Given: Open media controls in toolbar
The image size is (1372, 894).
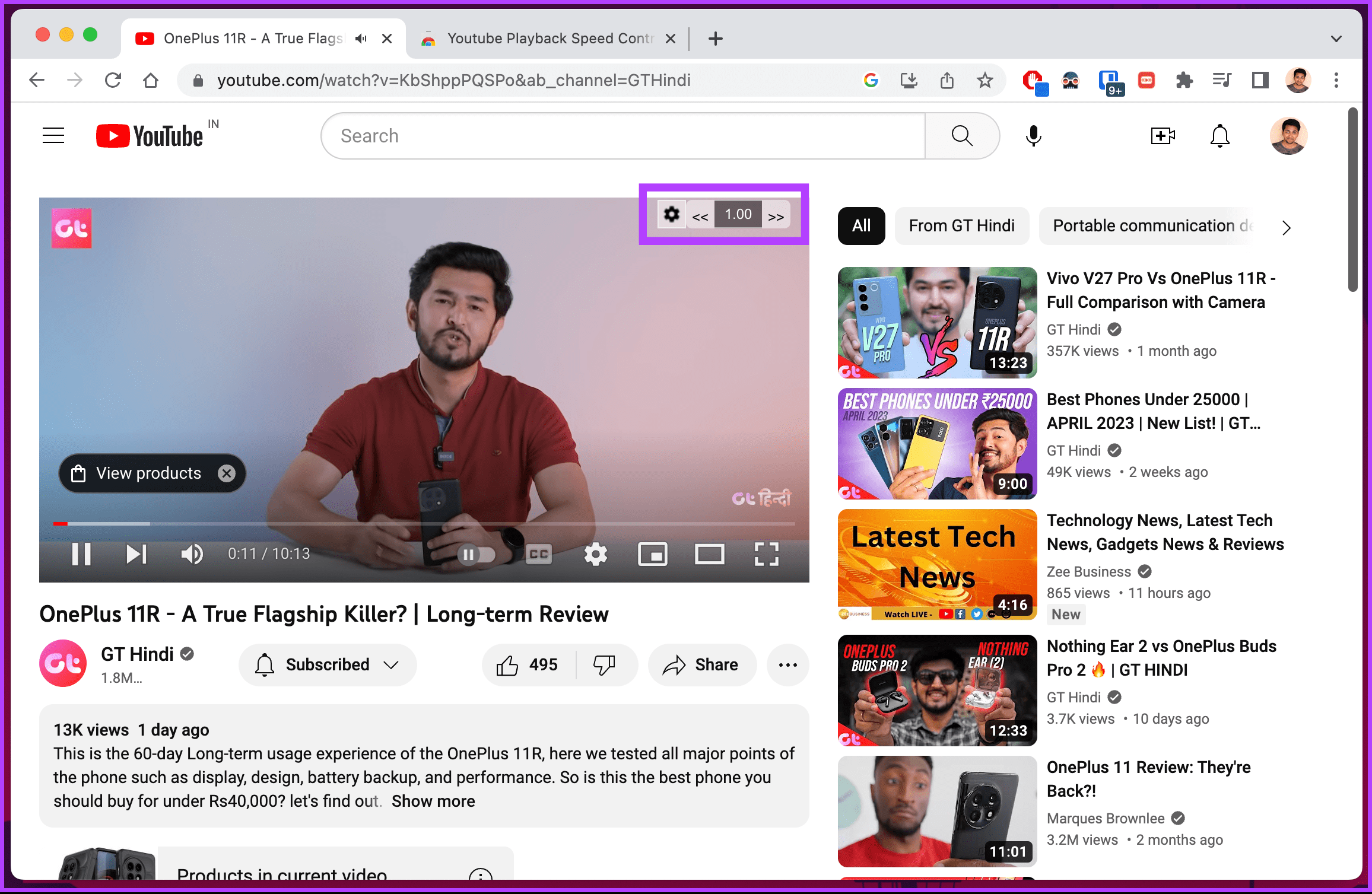Looking at the screenshot, I should click(1222, 80).
